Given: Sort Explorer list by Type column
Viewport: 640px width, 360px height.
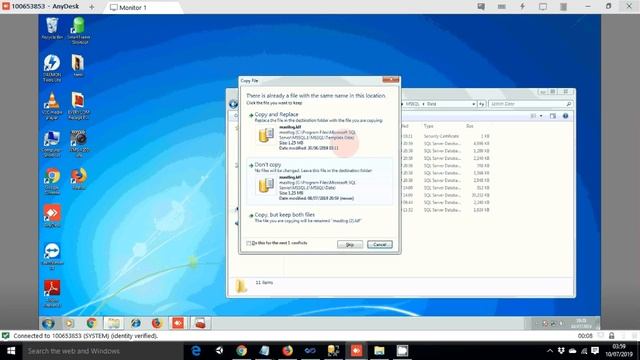Looking at the screenshot, I should (428, 126).
